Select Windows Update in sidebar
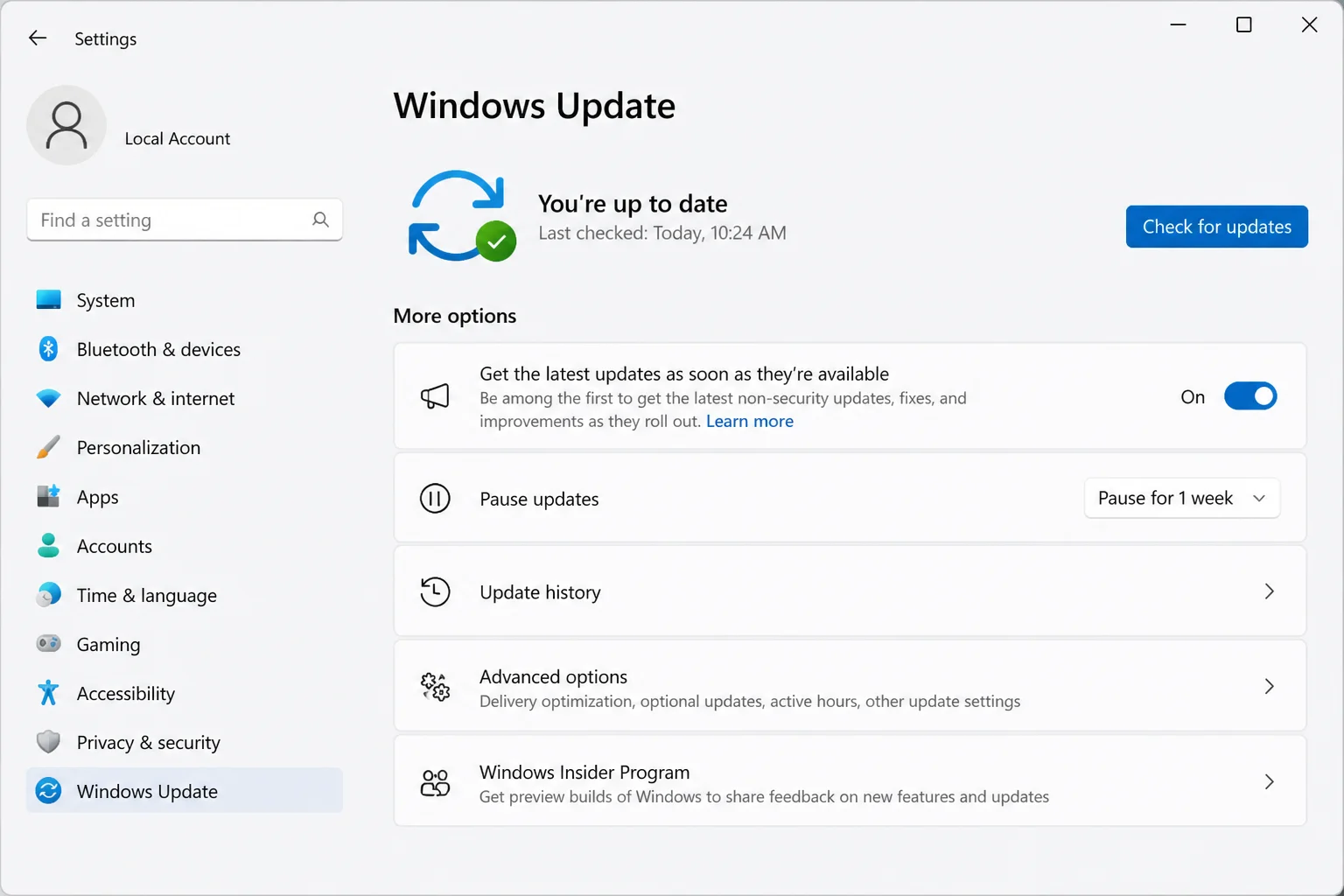The height and width of the screenshot is (896, 1344). 185,791
